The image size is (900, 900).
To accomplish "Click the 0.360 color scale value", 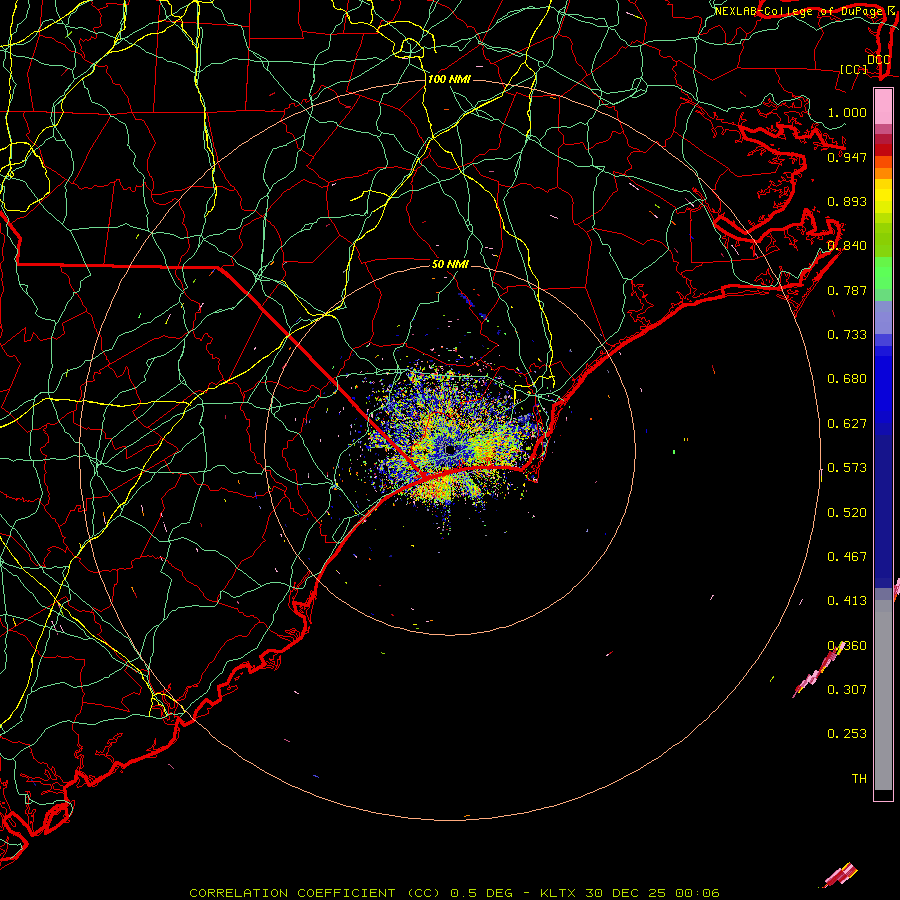I will pyautogui.click(x=847, y=646).
